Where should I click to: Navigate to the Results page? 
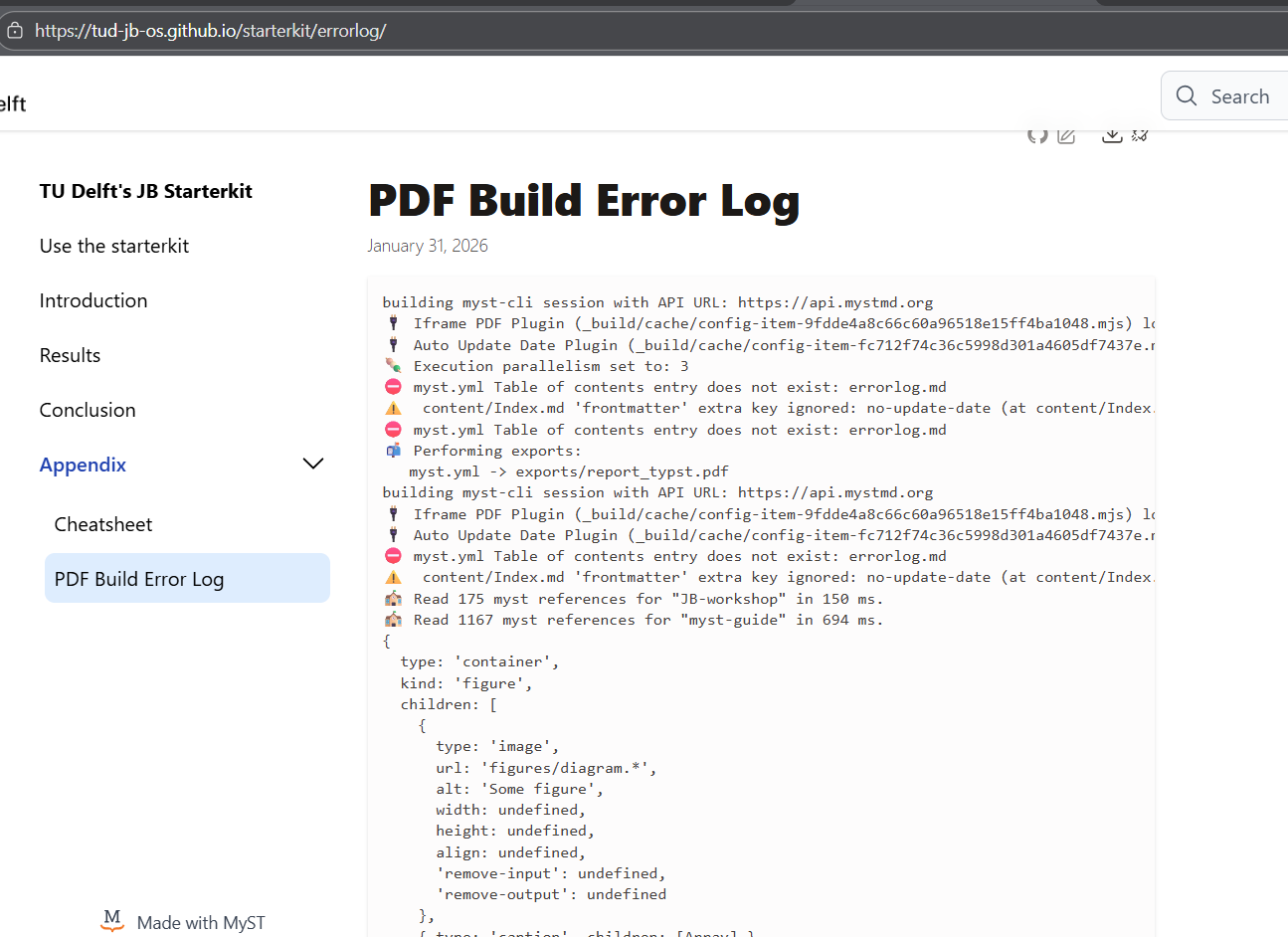70,355
